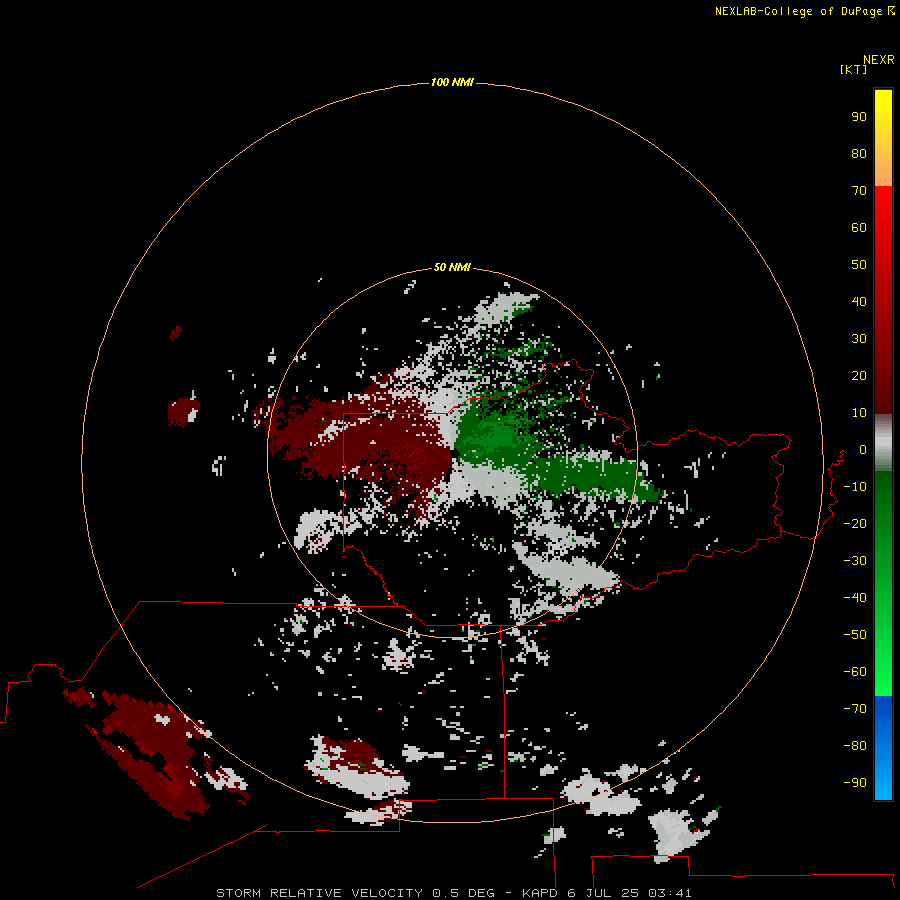
Task: Click the 90 knot scale value
Action: (859, 117)
